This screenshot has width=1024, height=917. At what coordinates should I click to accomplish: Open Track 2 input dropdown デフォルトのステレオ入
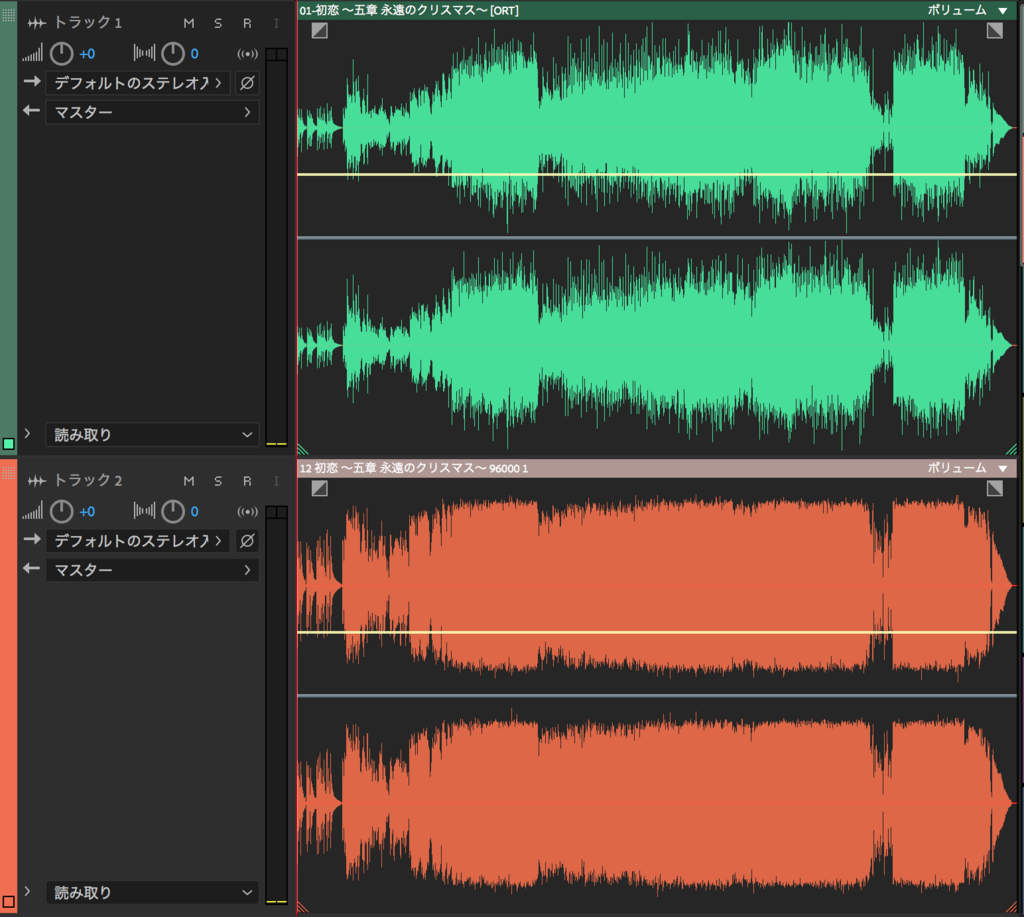click(138, 541)
